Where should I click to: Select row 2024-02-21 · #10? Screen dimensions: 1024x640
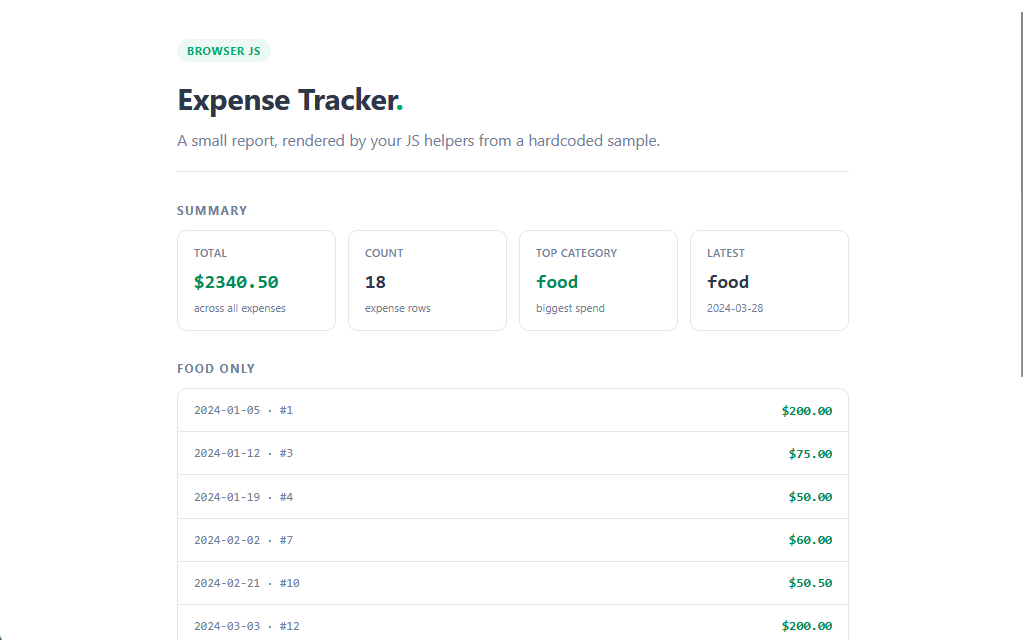[x=513, y=583]
